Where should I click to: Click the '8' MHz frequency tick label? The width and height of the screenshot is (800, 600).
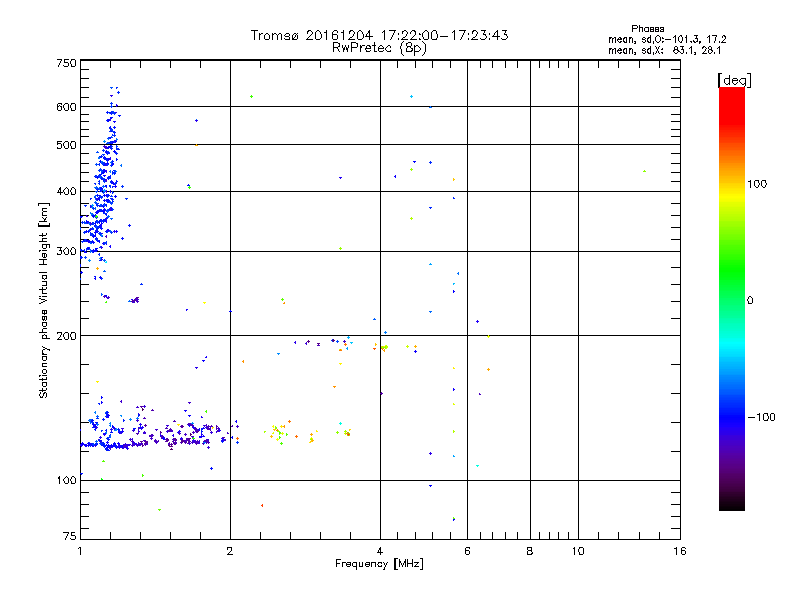[530, 551]
